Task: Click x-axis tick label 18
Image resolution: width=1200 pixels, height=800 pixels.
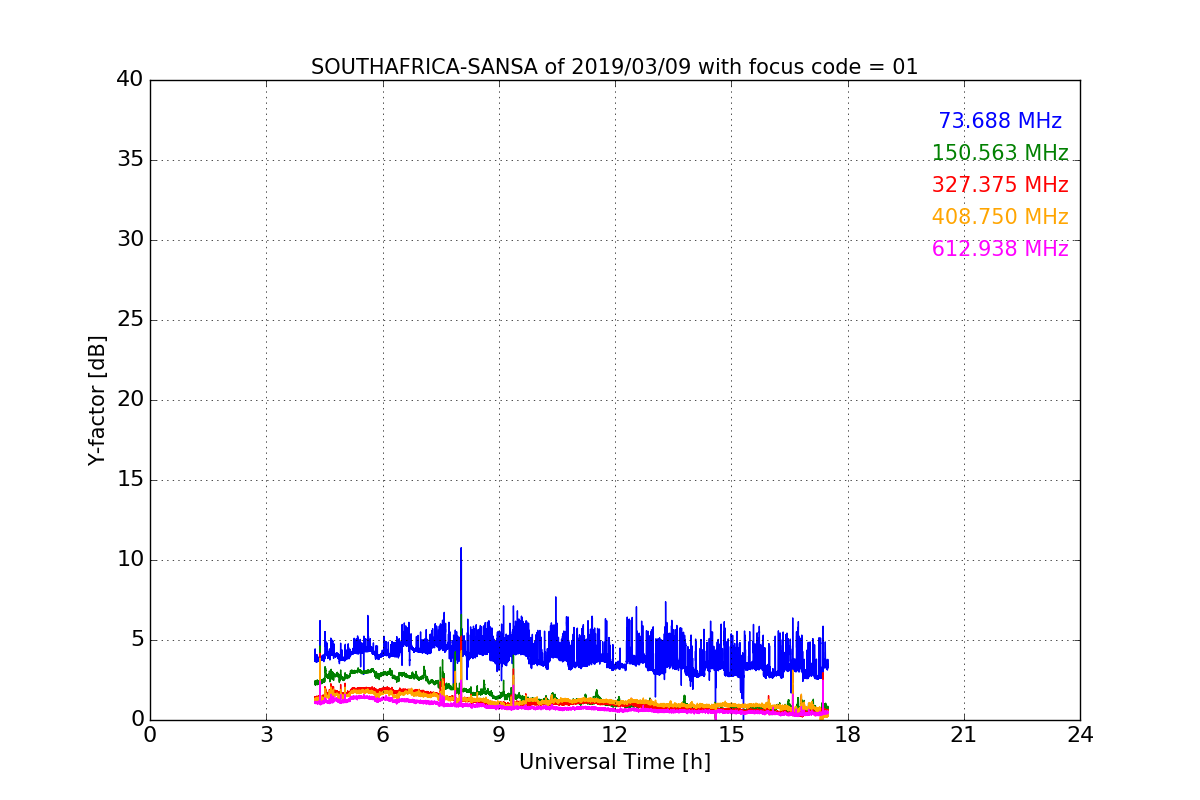Action: (848, 734)
